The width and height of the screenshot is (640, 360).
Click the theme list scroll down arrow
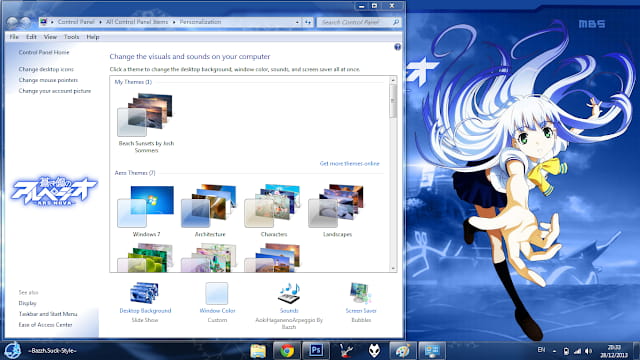point(393,268)
